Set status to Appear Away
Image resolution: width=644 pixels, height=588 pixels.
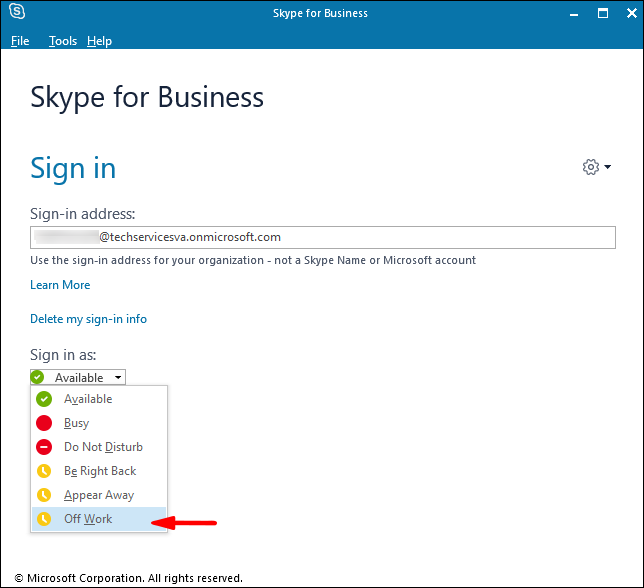[x=99, y=495]
